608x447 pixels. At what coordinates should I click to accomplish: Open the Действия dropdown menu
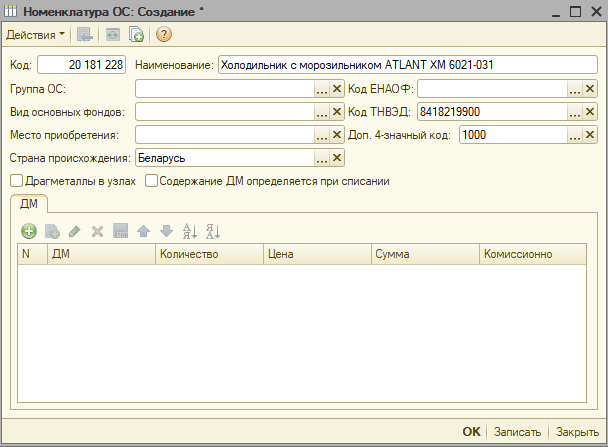[x=35, y=35]
